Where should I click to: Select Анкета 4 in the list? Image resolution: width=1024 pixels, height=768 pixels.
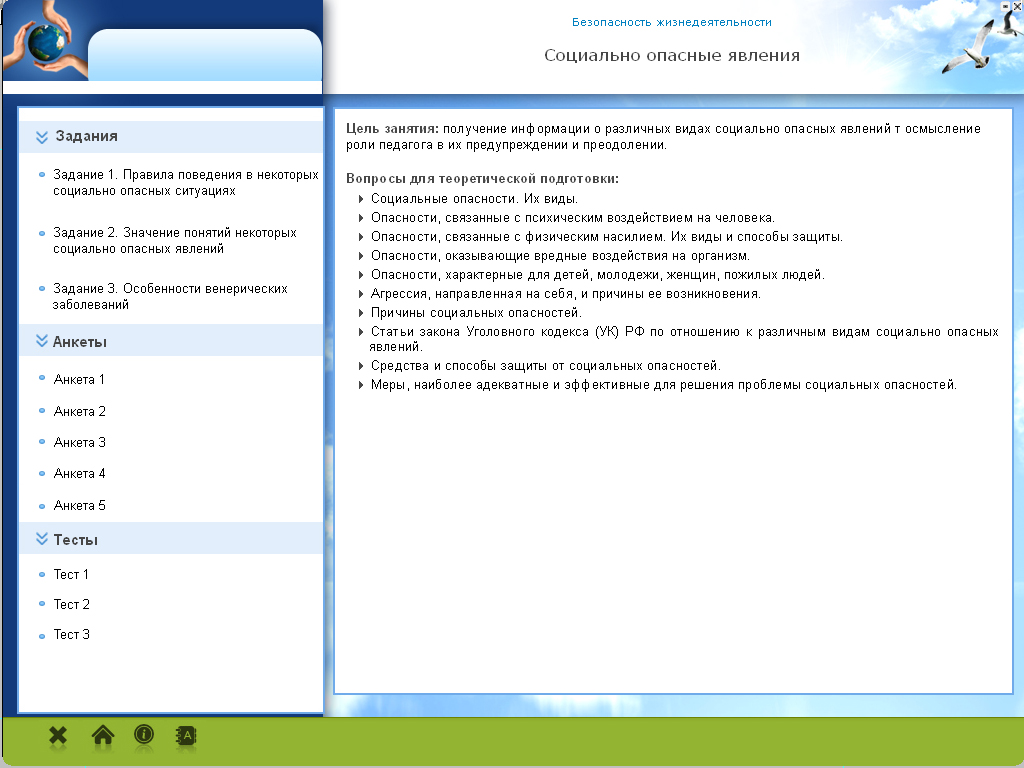point(80,473)
